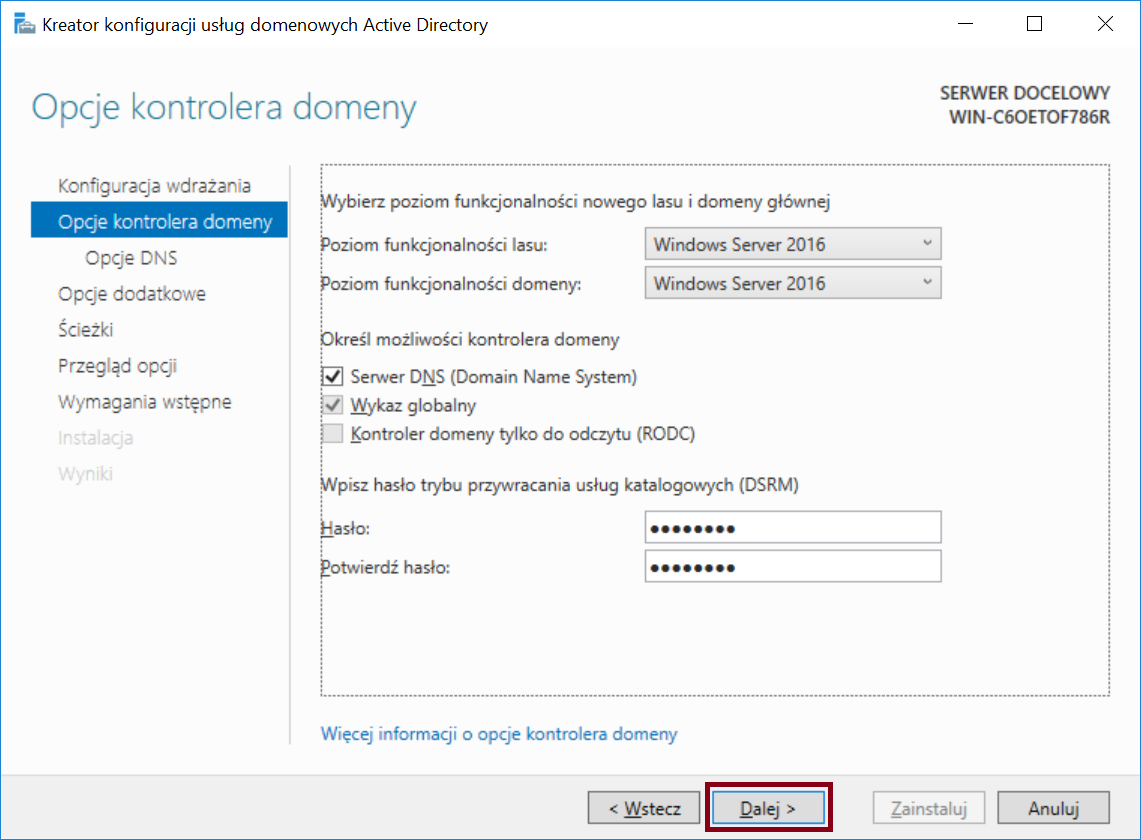Maximize the wizard window

click(1034, 24)
